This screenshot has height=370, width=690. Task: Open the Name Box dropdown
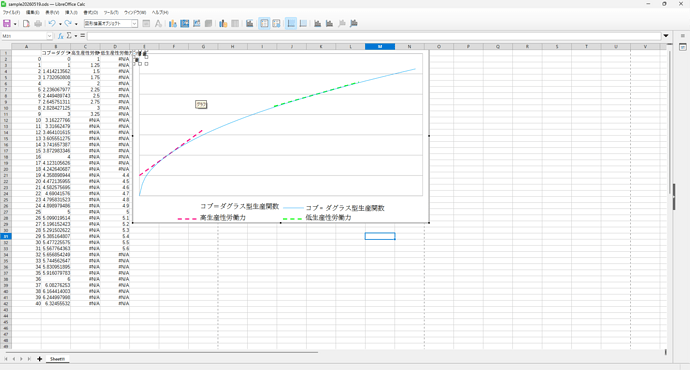(49, 36)
